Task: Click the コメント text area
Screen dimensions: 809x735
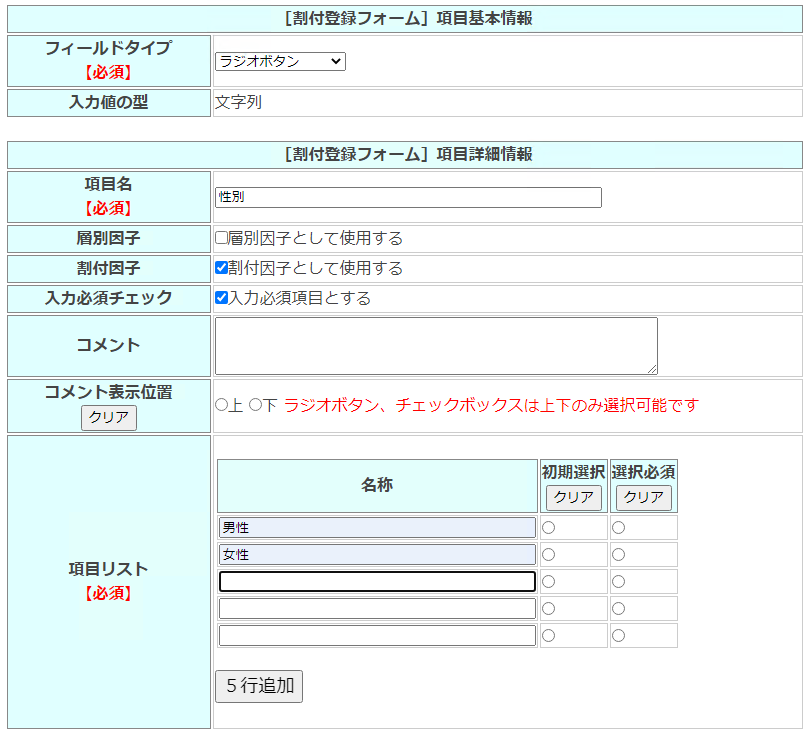Action: [436, 346]
